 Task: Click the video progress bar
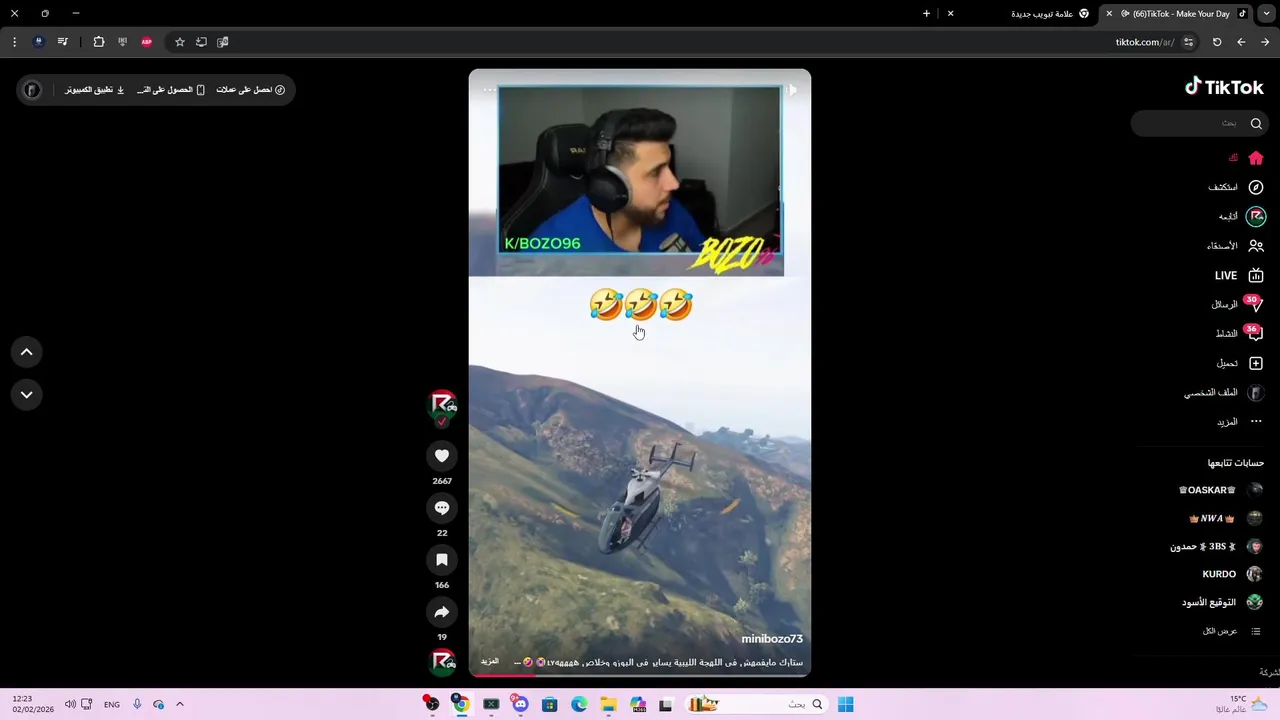pos(640,675)
